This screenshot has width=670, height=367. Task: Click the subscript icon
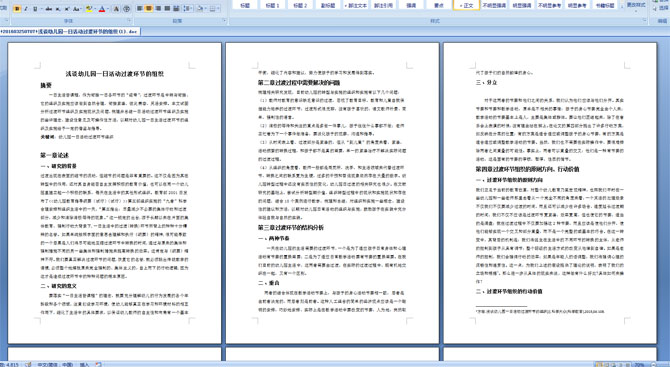point(58,9)
